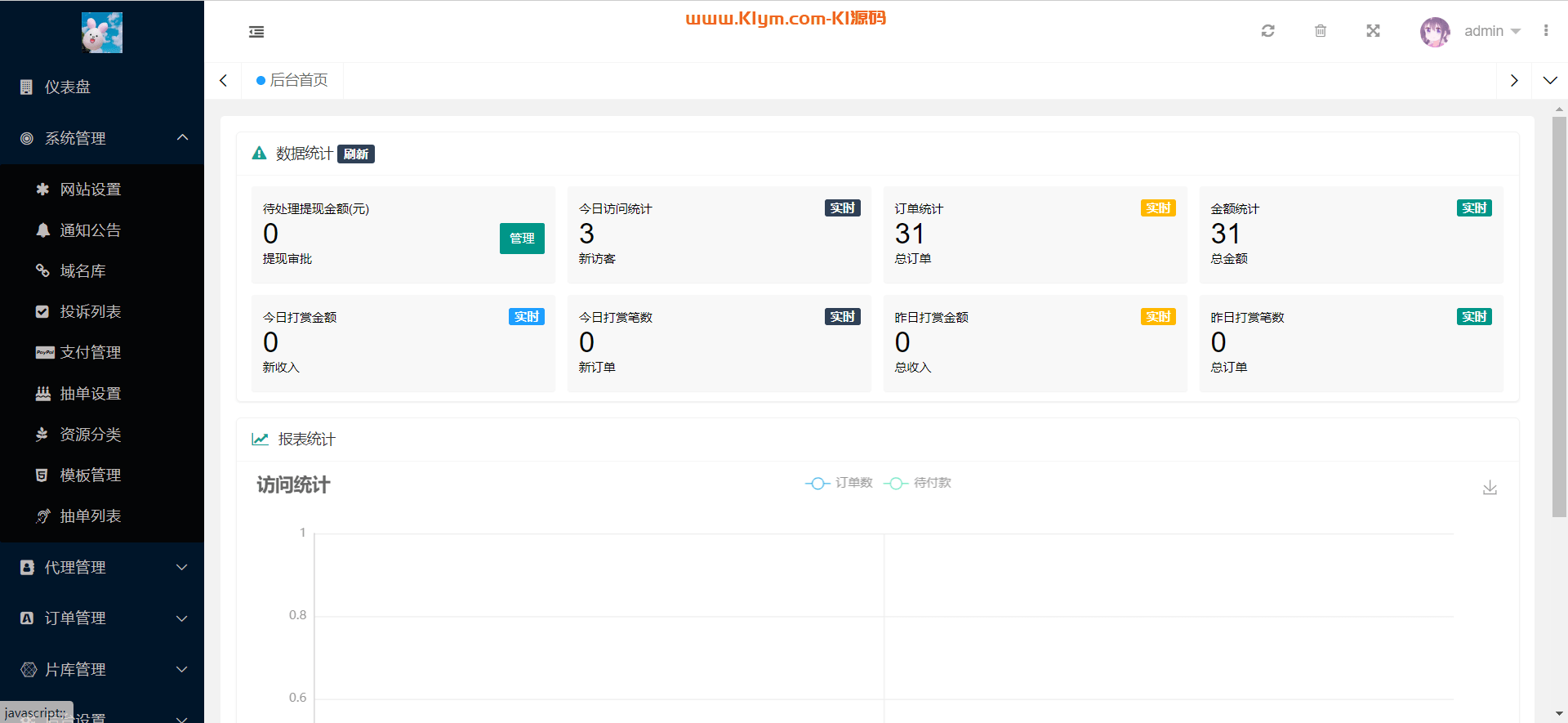
Task: Click the trash can icon in header
Action: click(1321, 31)
